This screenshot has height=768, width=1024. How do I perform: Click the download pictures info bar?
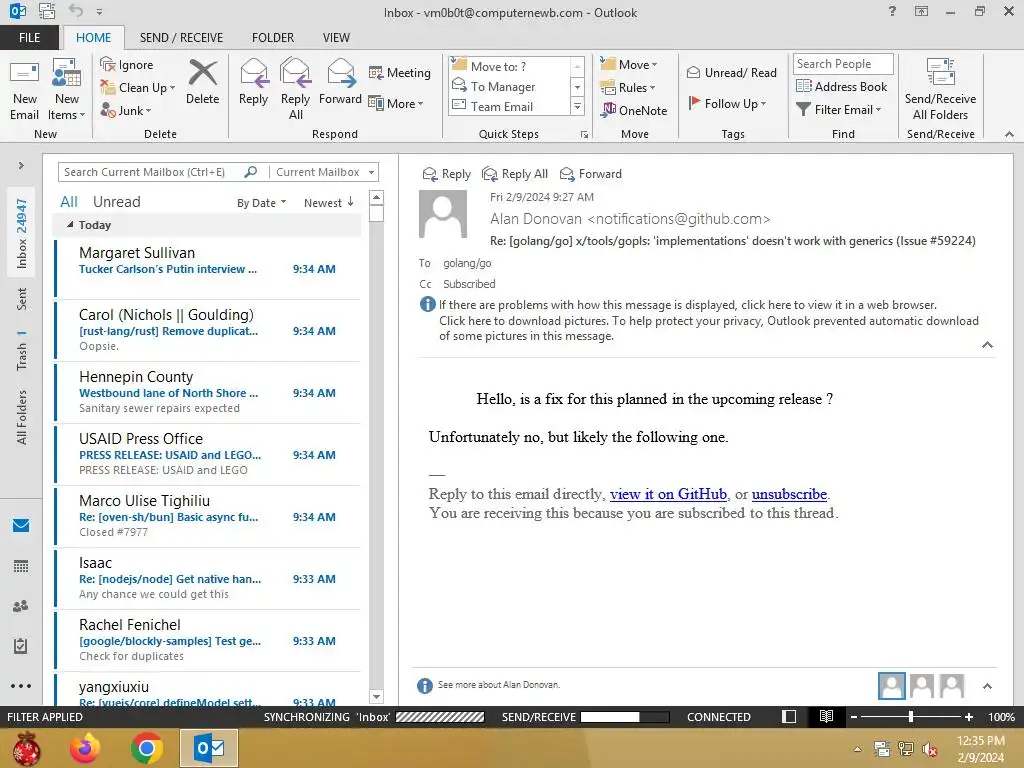click(x=709, y=328)
